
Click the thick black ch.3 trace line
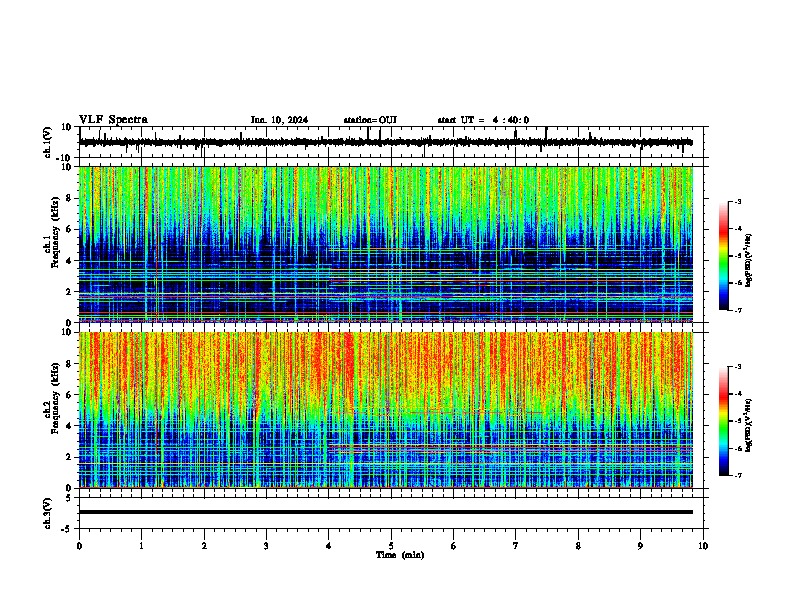pyautogui.click(x=385, y=512)
